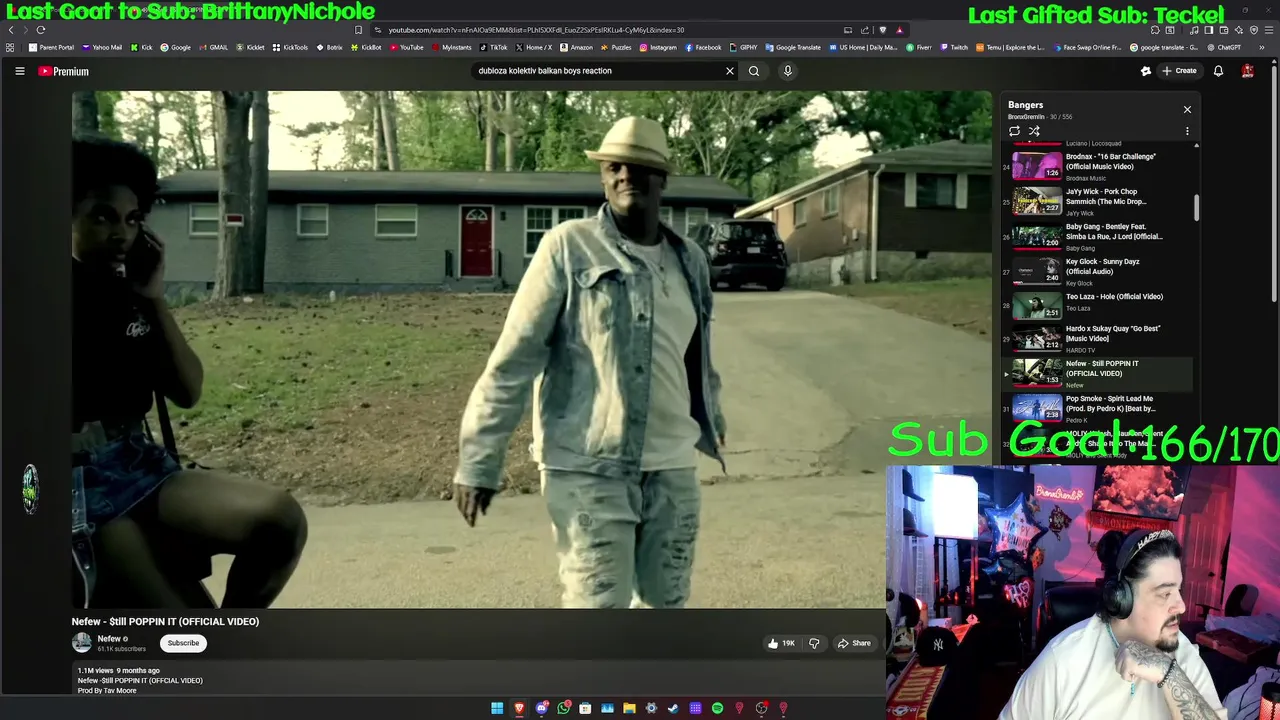Screen dimensions: 1280x720
Task: Open the Bangers playlist three-dot menu
Action: pyautogui.click(x=1187, y=131)
